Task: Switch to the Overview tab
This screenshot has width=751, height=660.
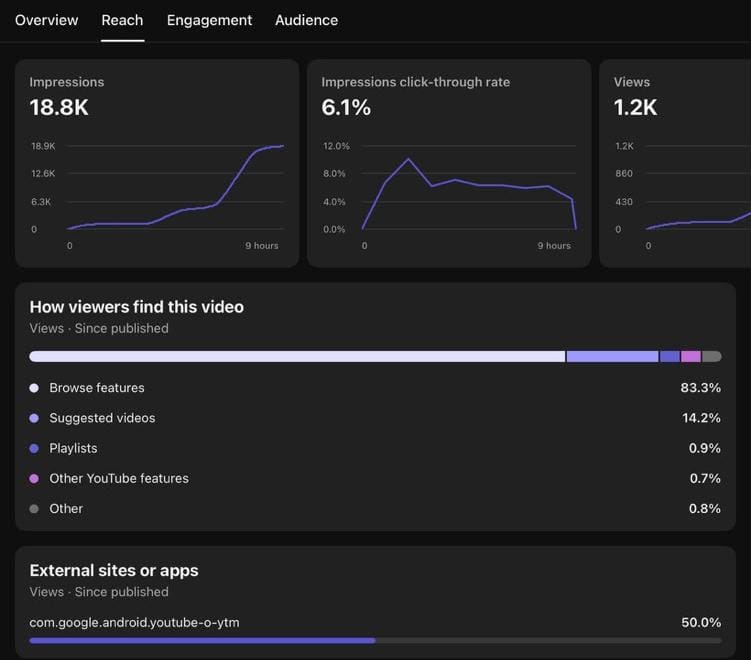Action: pyautogui.click(x=46, y=20)
